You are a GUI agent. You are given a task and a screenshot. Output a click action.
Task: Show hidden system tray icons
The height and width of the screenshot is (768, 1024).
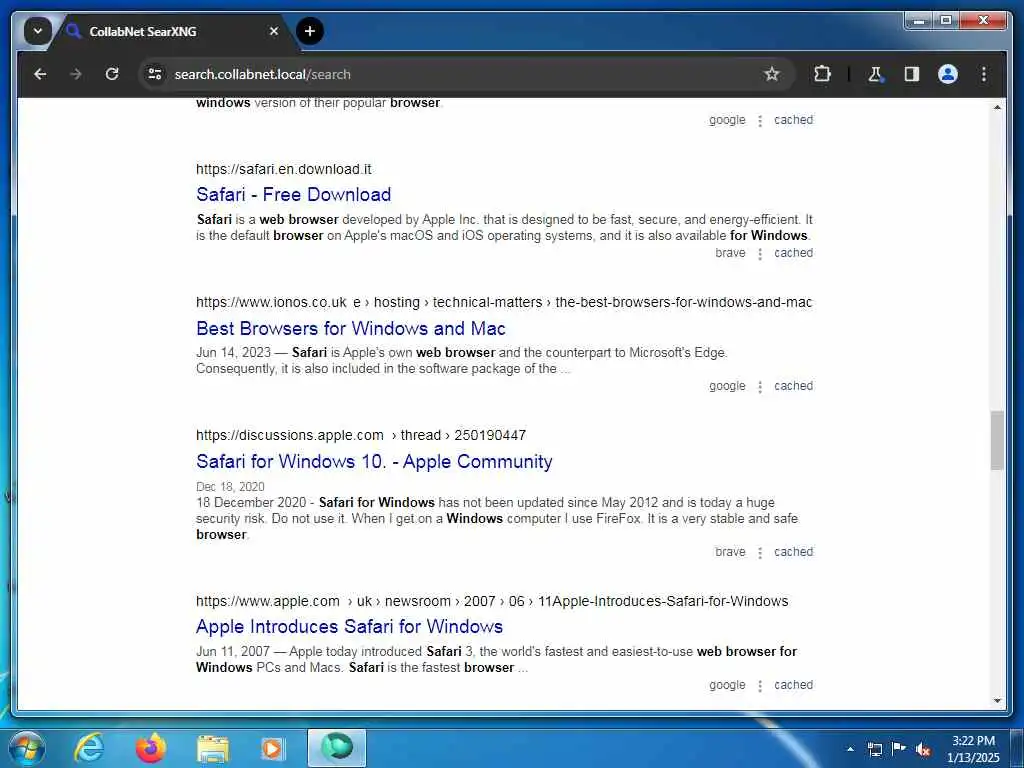[850, 749]
